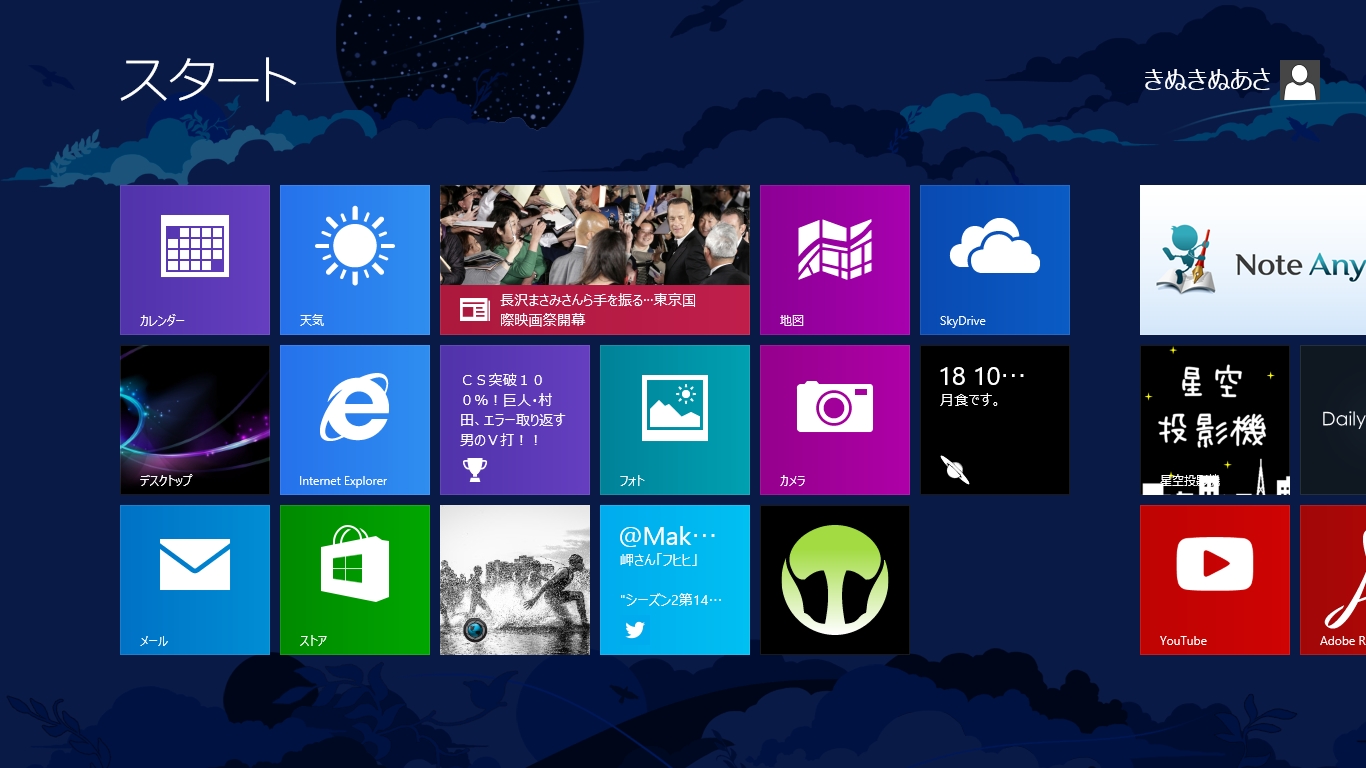Open the astronomy tile showing 月食です

[995, 420]
